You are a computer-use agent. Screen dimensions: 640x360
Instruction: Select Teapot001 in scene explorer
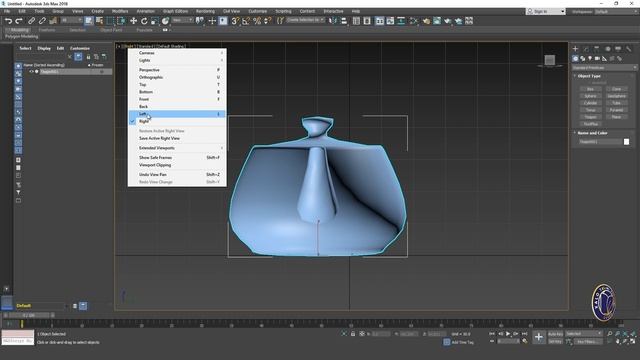[50, 72]
